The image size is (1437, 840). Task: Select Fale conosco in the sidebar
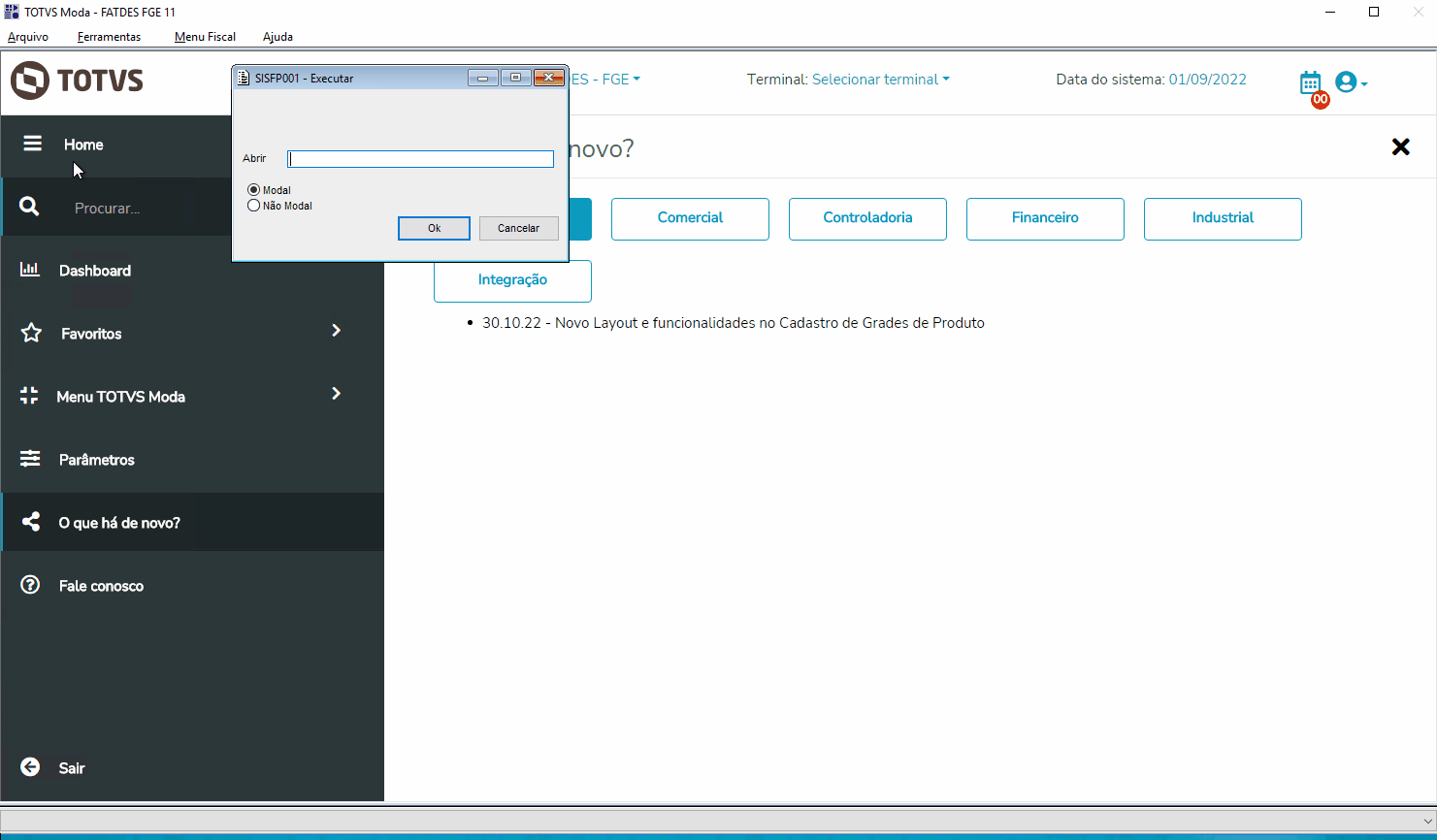[x=101, y=586]
